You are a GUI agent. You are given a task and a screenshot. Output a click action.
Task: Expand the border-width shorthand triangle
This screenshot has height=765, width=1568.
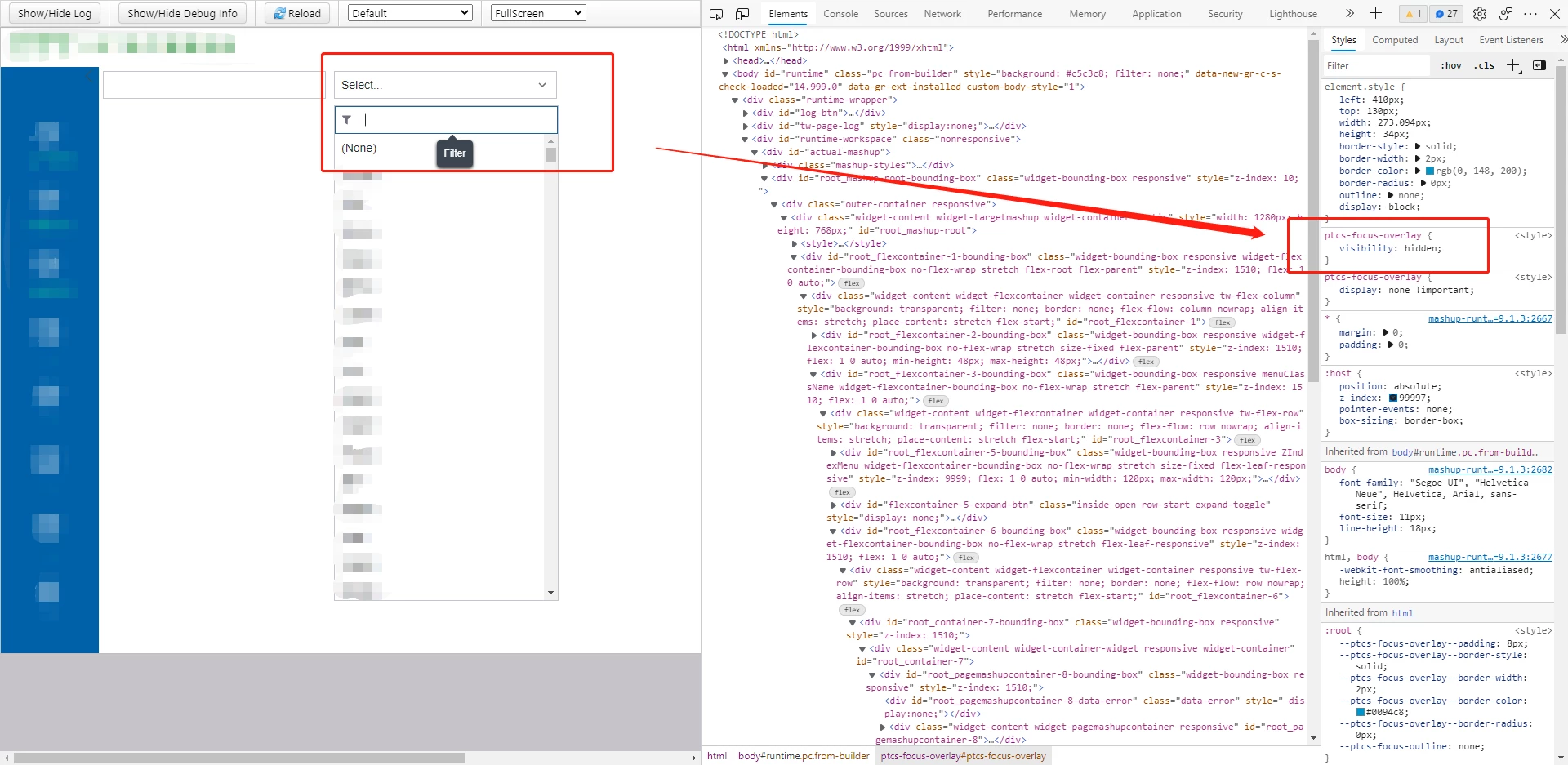coord(1417,158)
